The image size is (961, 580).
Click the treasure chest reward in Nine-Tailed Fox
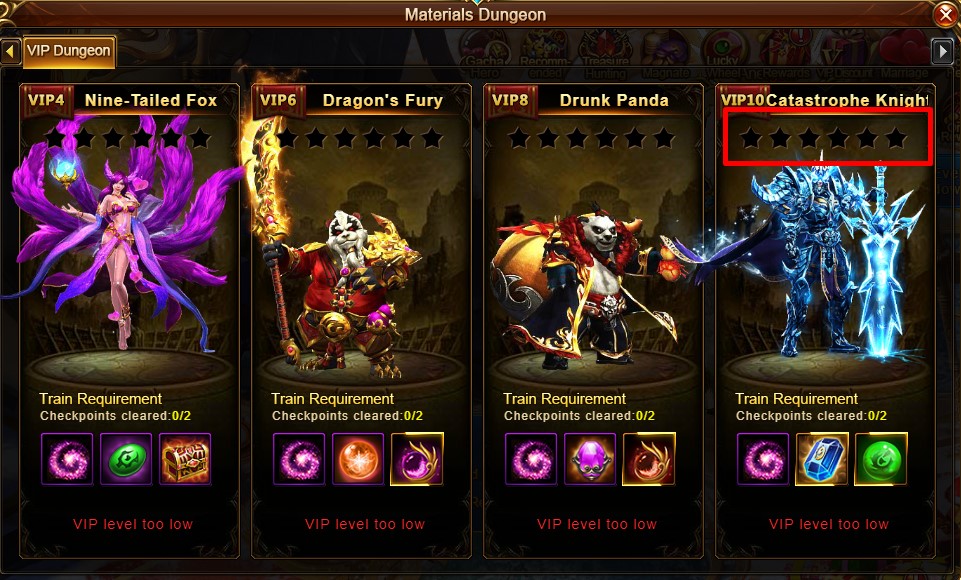pos(185,459)
